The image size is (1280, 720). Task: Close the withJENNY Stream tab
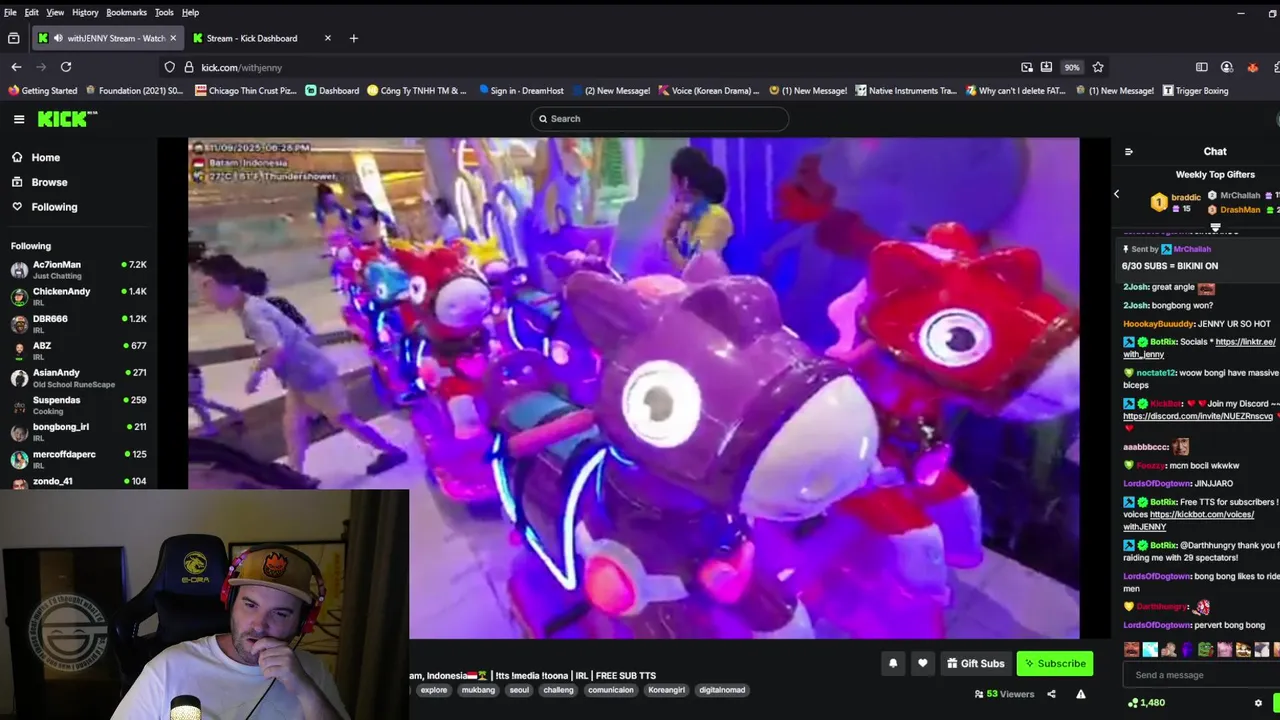coord(173,38)
